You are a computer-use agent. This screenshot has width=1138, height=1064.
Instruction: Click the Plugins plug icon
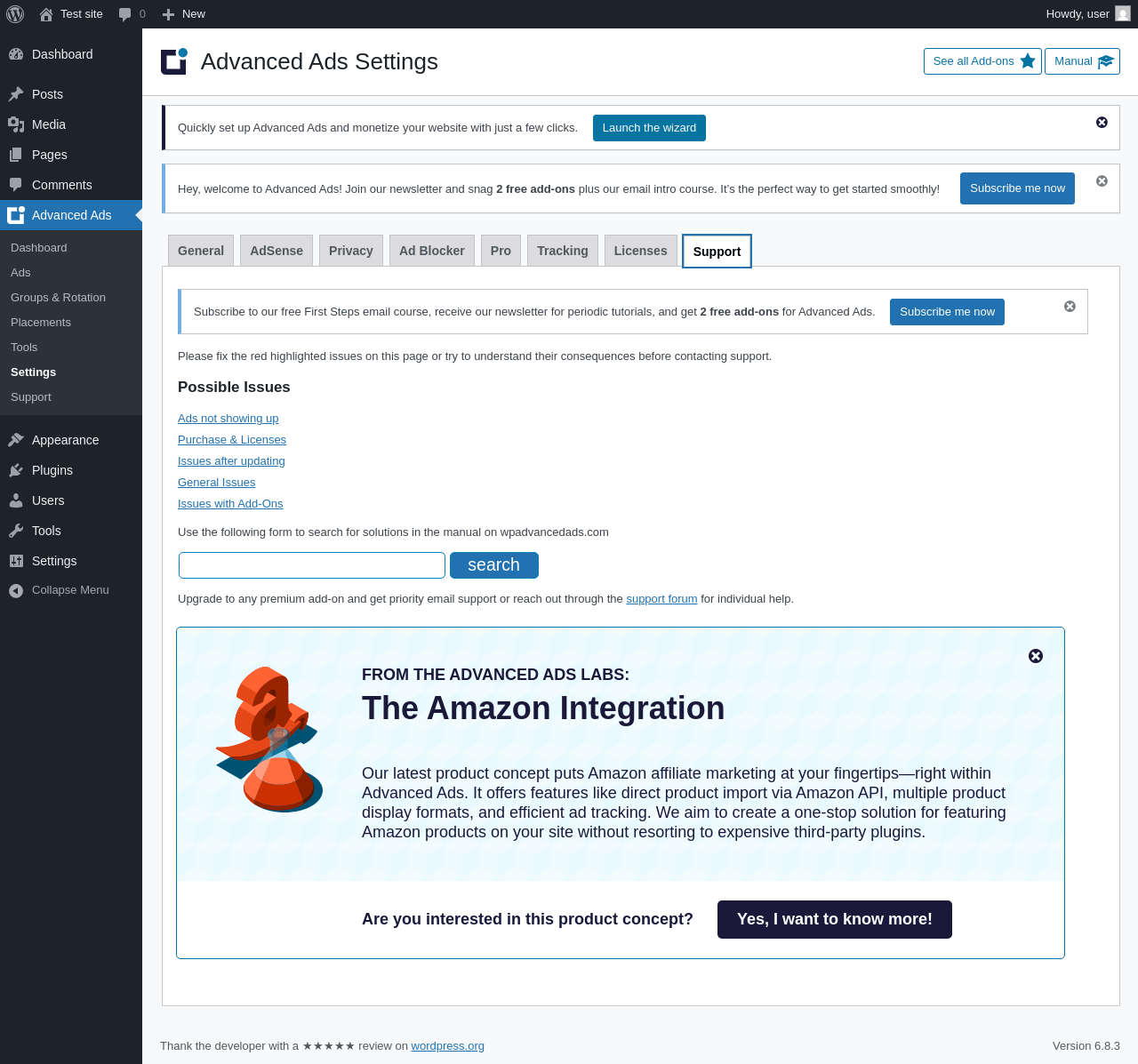(x=16, y=470)
